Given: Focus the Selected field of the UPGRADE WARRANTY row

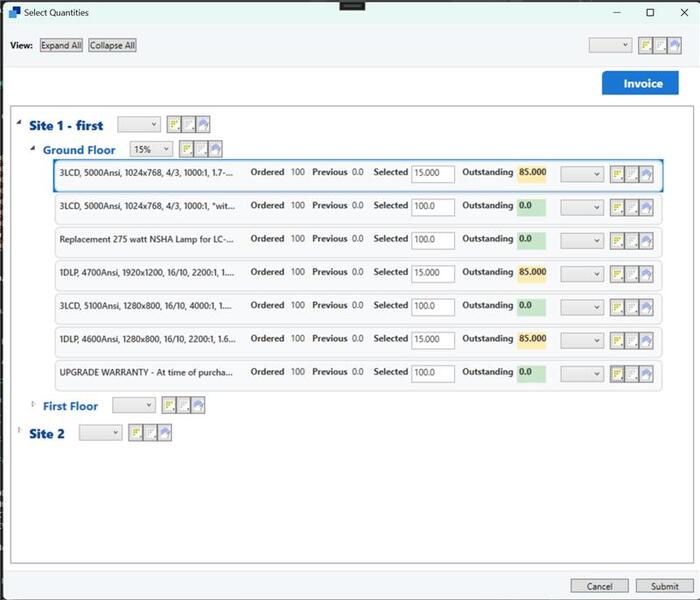Looking at the screenshot, I should point(433,373).
